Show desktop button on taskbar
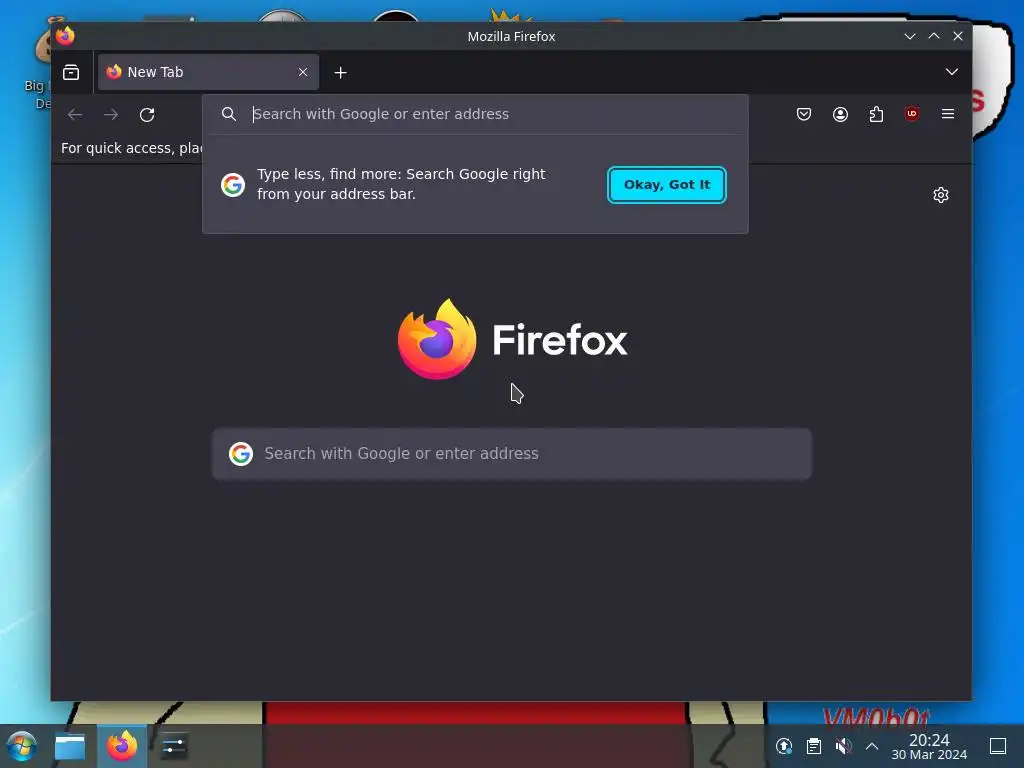This screenshot has width=1024, height=768. tap(998, 746)
